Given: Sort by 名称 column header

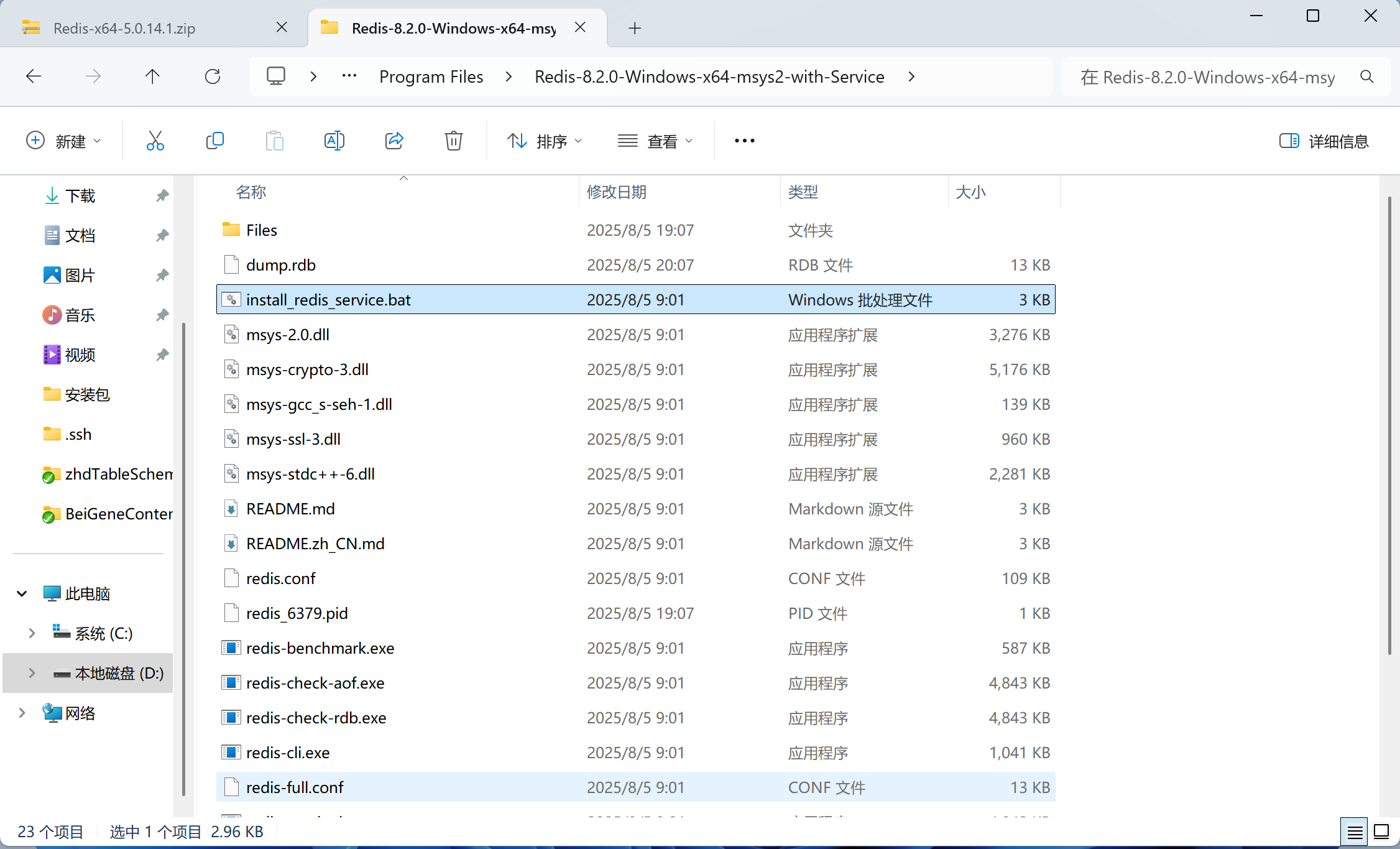Looking at the screenshot, I should pos(251,192).
